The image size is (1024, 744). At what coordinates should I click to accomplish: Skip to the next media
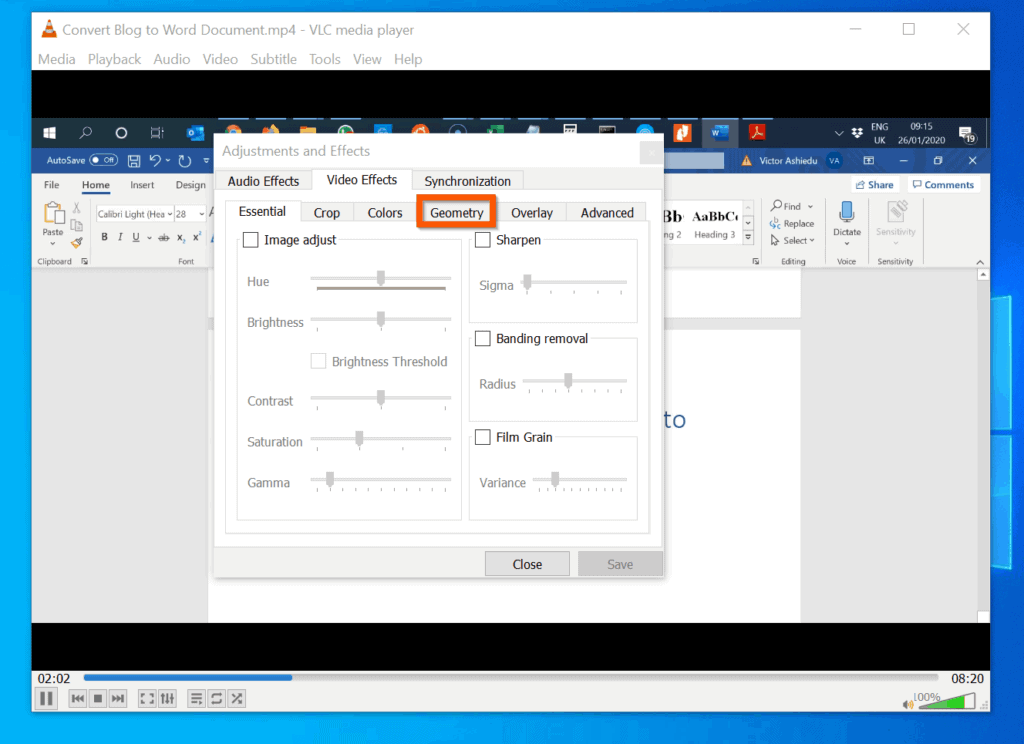(117, 698)
